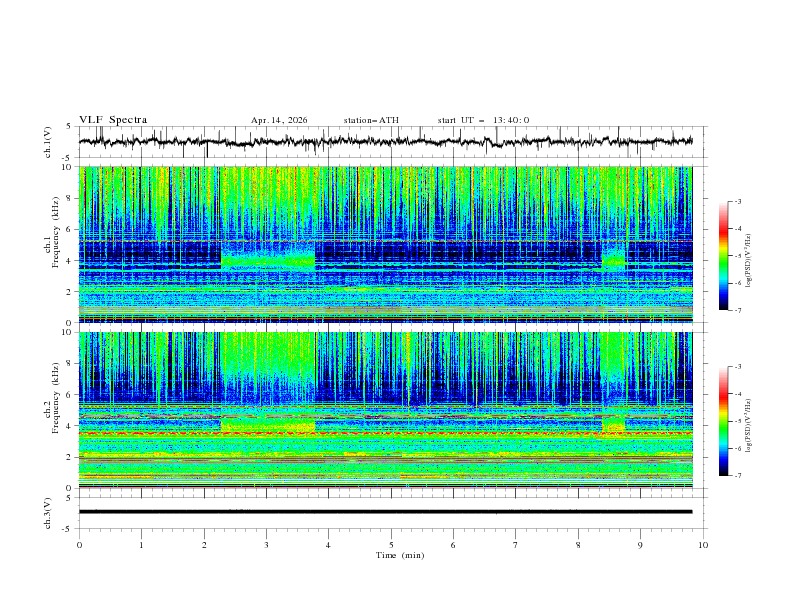Click the "ch.1(V)" axis label
Viewport: 792px width, 612px height.
[x=48, y=142]
